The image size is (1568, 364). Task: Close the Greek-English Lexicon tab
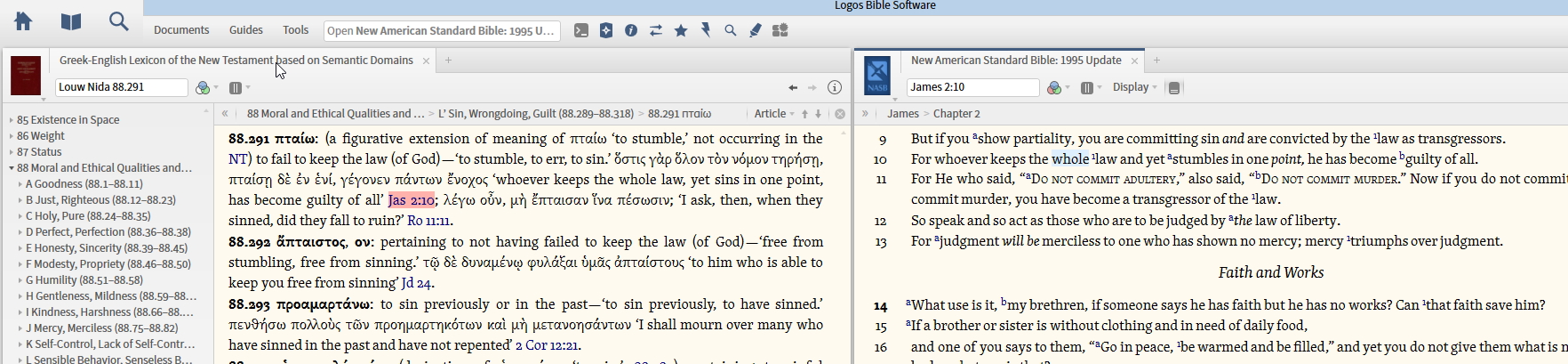(426, 61)
